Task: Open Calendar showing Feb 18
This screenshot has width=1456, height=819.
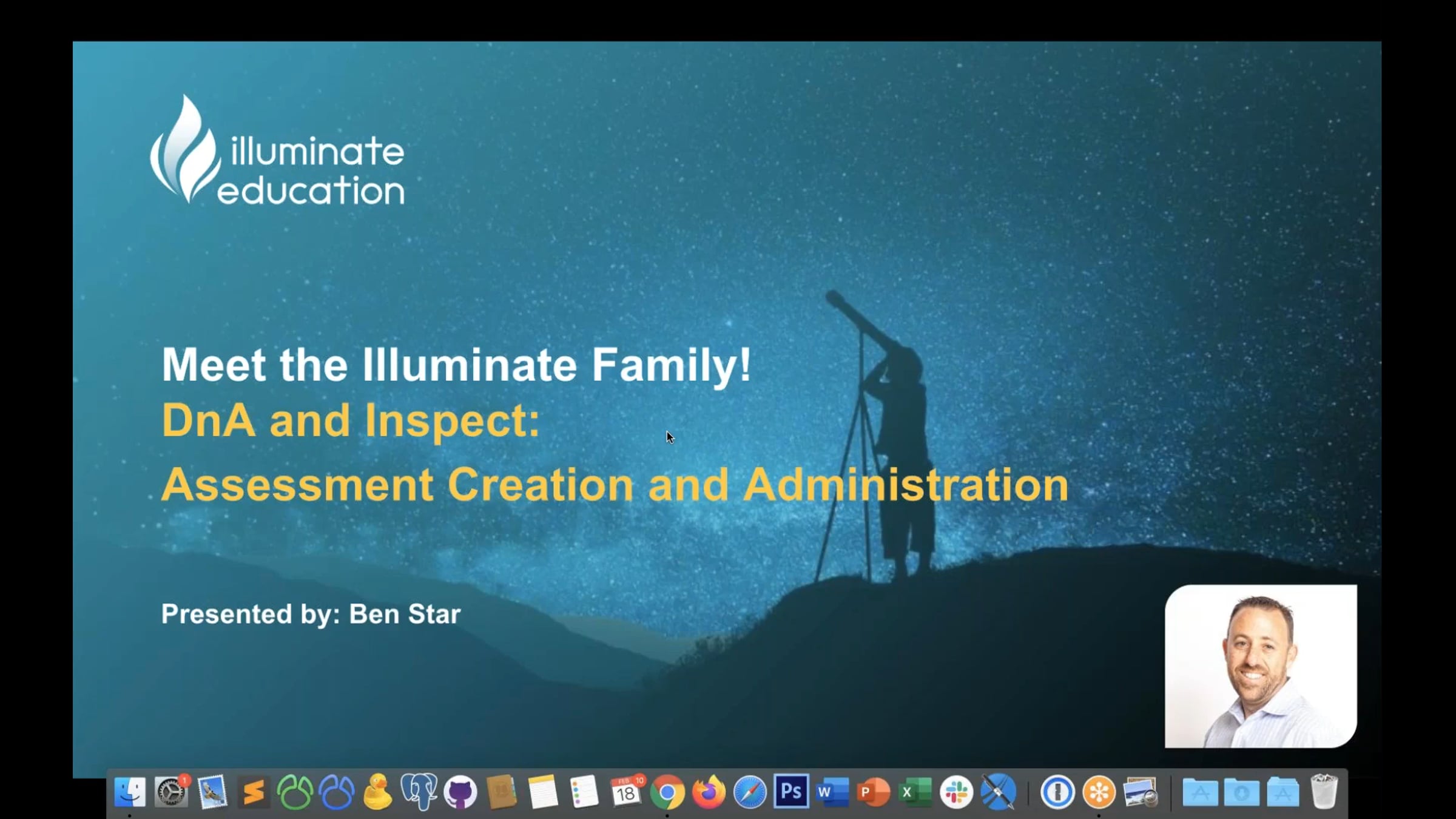Action: coord(626,792)
